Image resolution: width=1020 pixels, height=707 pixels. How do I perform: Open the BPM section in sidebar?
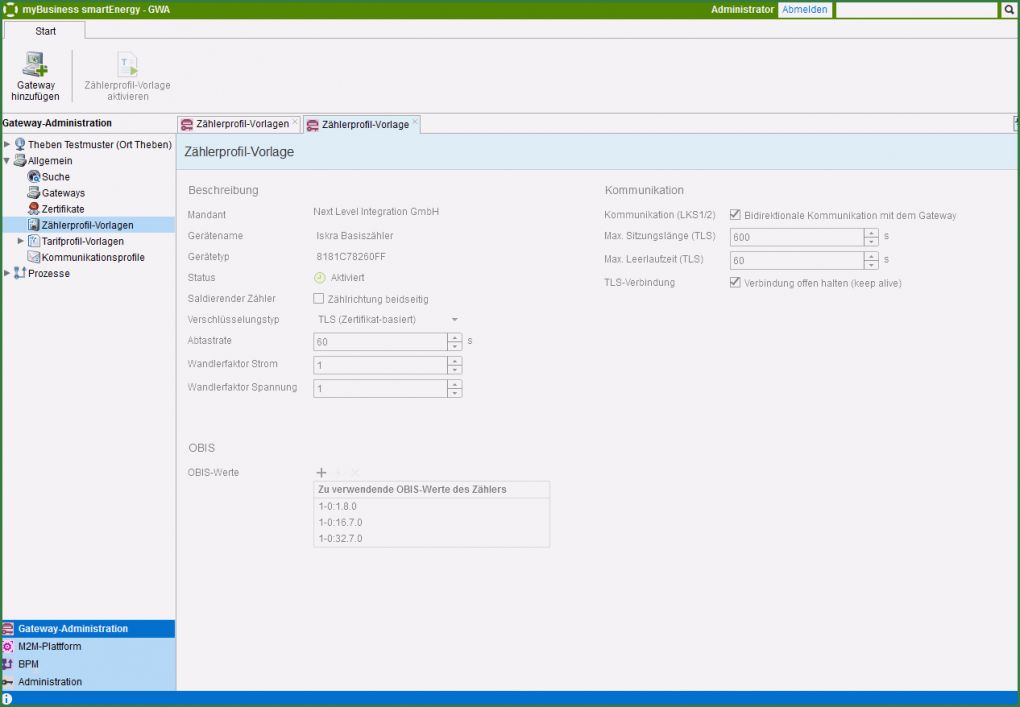[x=28, y=664]
